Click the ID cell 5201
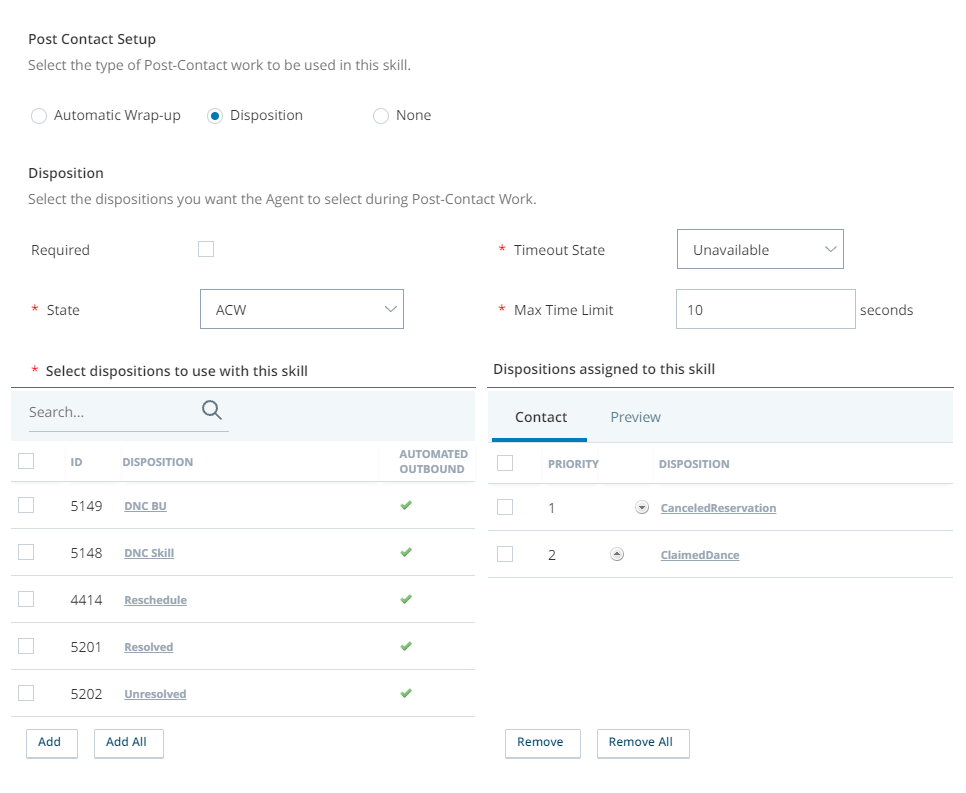966x793 pixels. tap(86, 647)
